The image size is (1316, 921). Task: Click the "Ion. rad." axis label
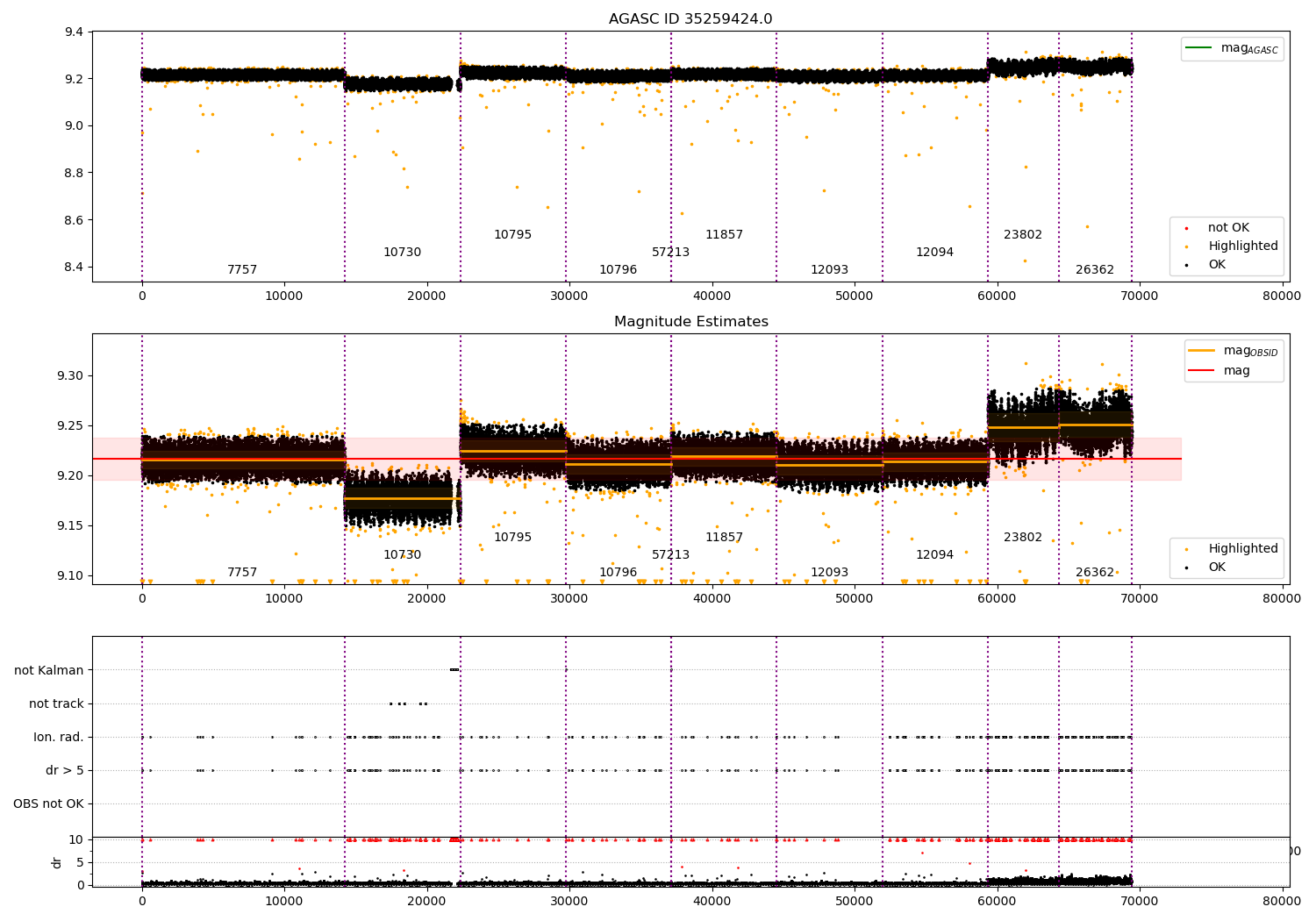pos(59,737)
